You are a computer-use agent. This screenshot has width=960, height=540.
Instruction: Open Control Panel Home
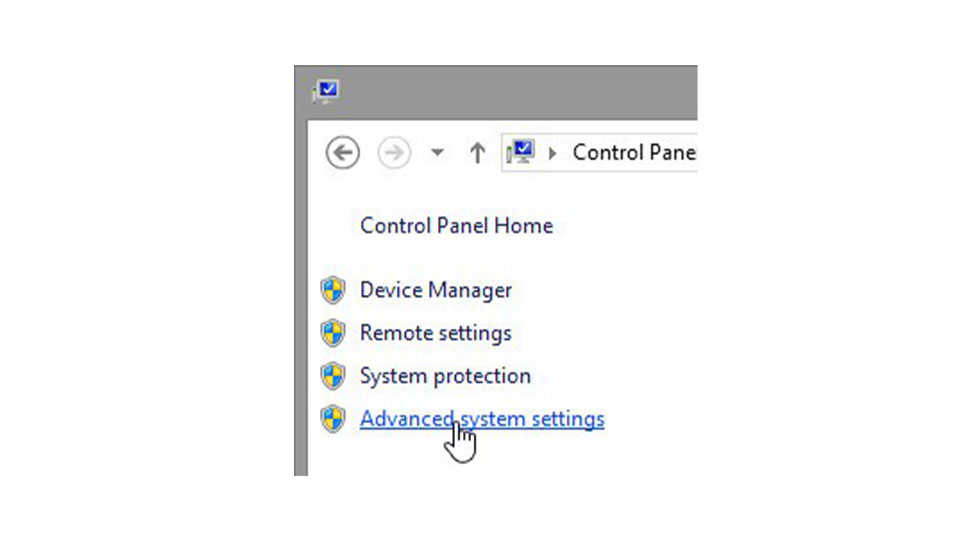[456, 225]
